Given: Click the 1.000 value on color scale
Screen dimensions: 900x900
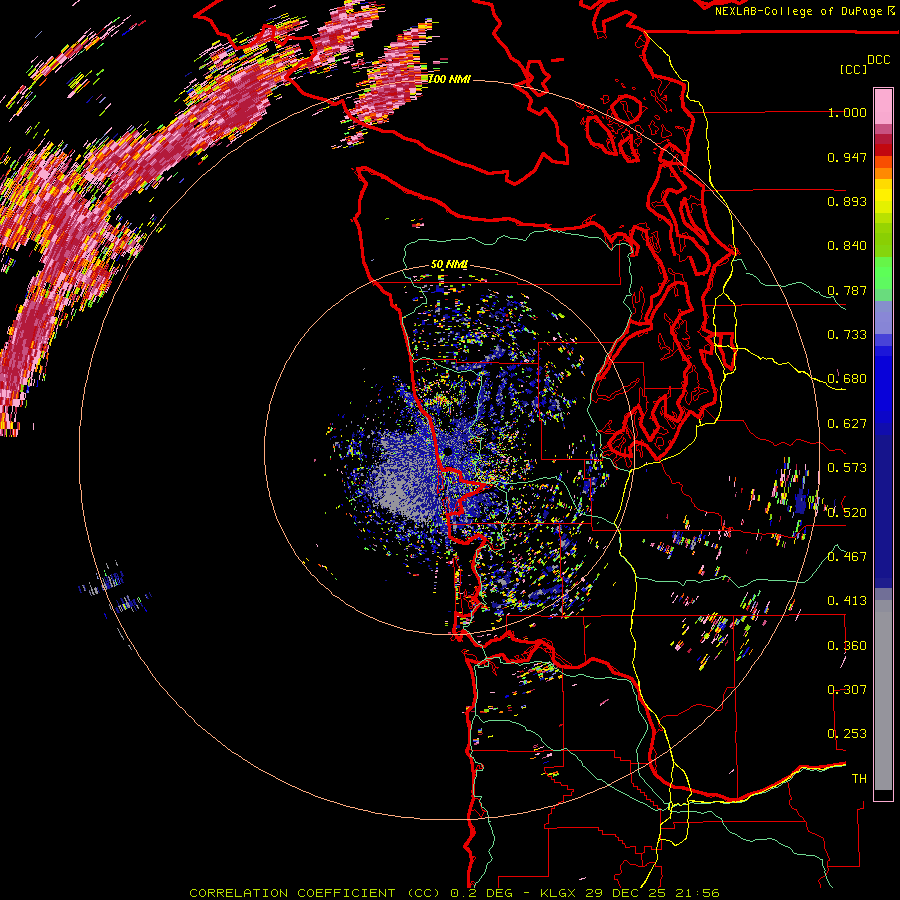Looking at the screenshot, I should coord(847,112).
